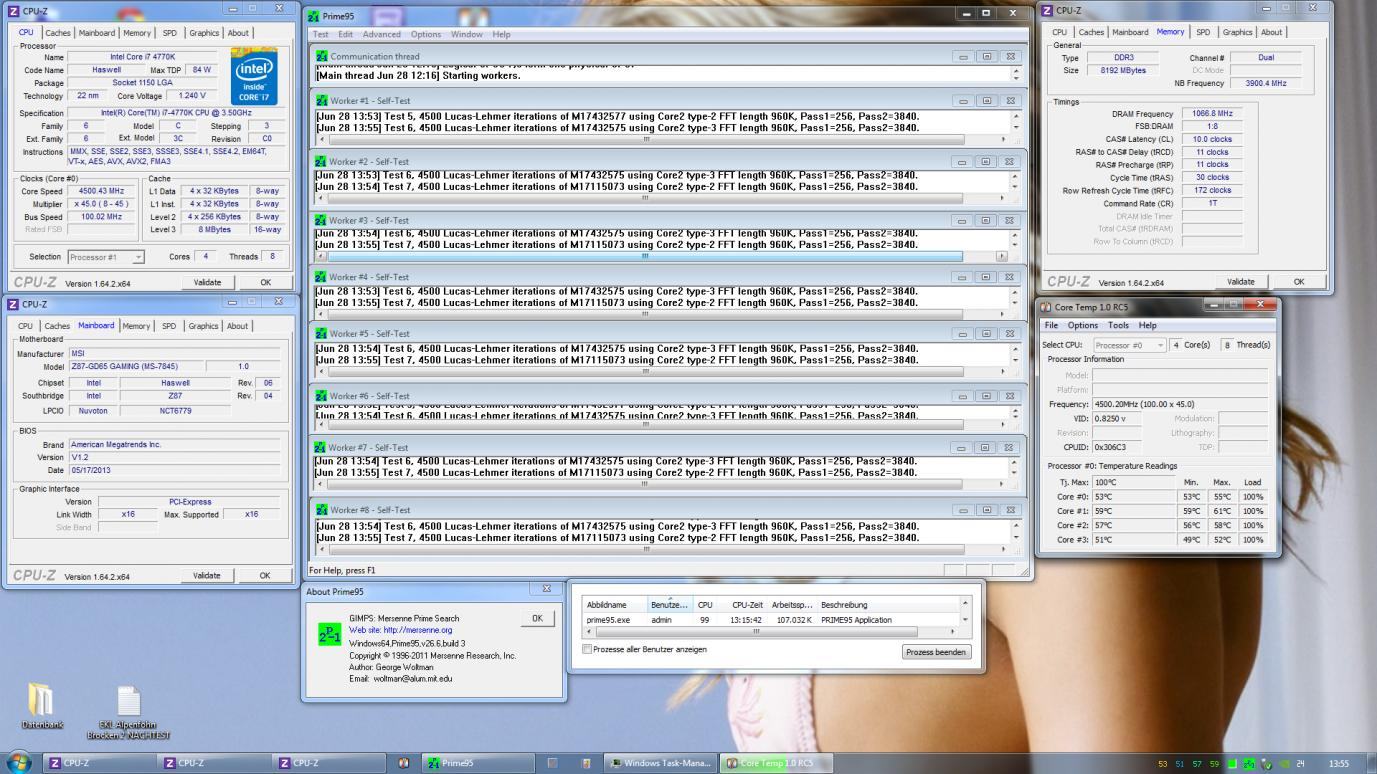Image resolution: width=1377 pixels, height=774 pixels.
Task: Click OK in the Mainboard CPU-Z window
Action: [x=264, y=575]
